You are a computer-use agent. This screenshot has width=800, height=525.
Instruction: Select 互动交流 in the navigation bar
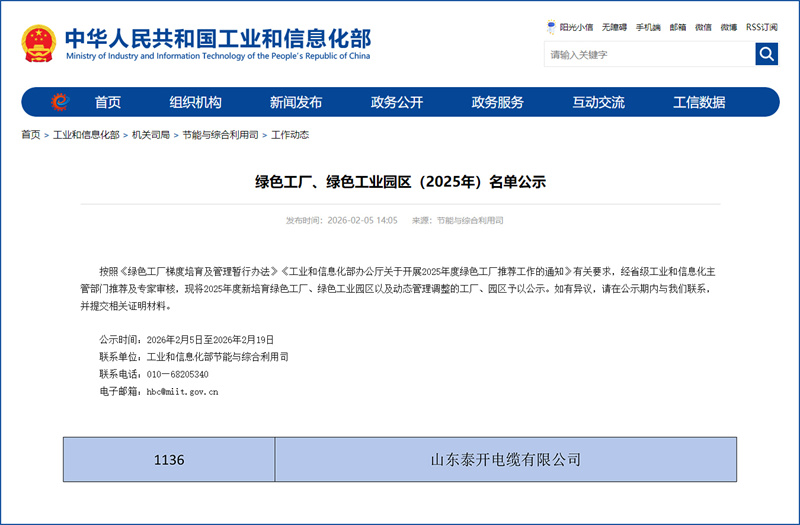[598, 102]
